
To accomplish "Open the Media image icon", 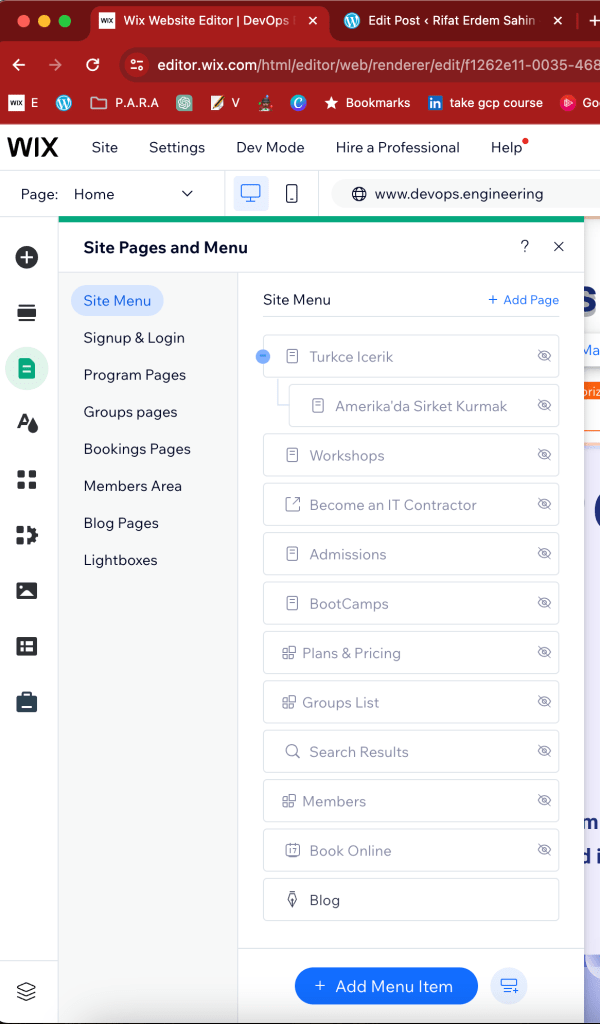I will (x=27, y=590).
